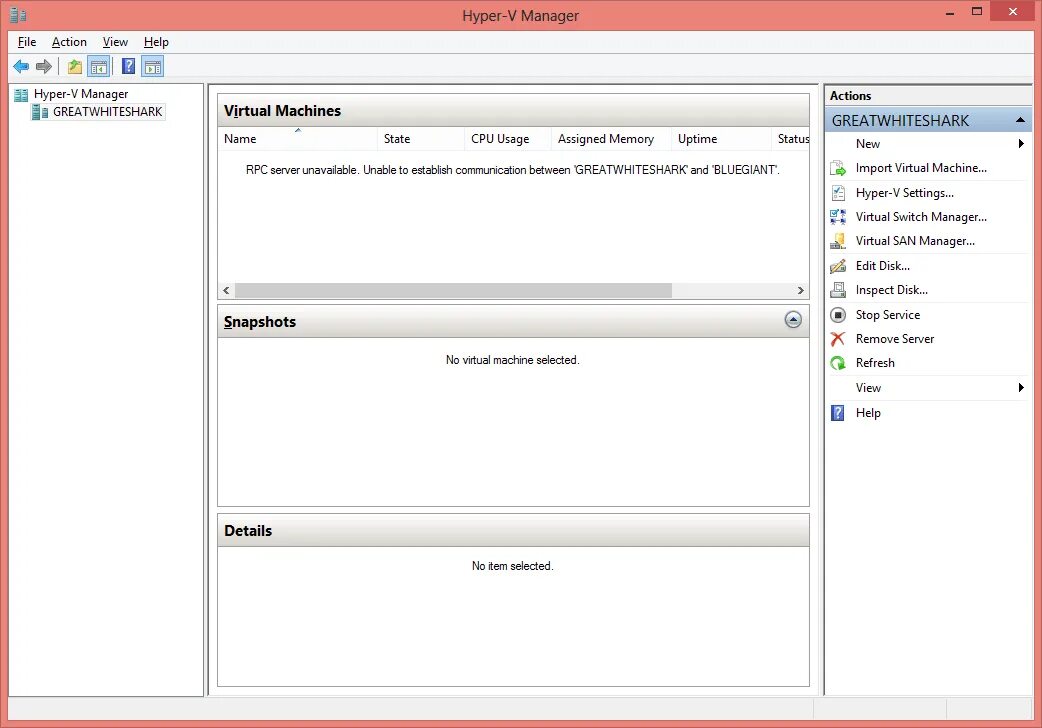Image resolution: width=1042 pixels, height=728 pixels.
Task: Expand the New submenu arrow
Action: point(1021,144)
